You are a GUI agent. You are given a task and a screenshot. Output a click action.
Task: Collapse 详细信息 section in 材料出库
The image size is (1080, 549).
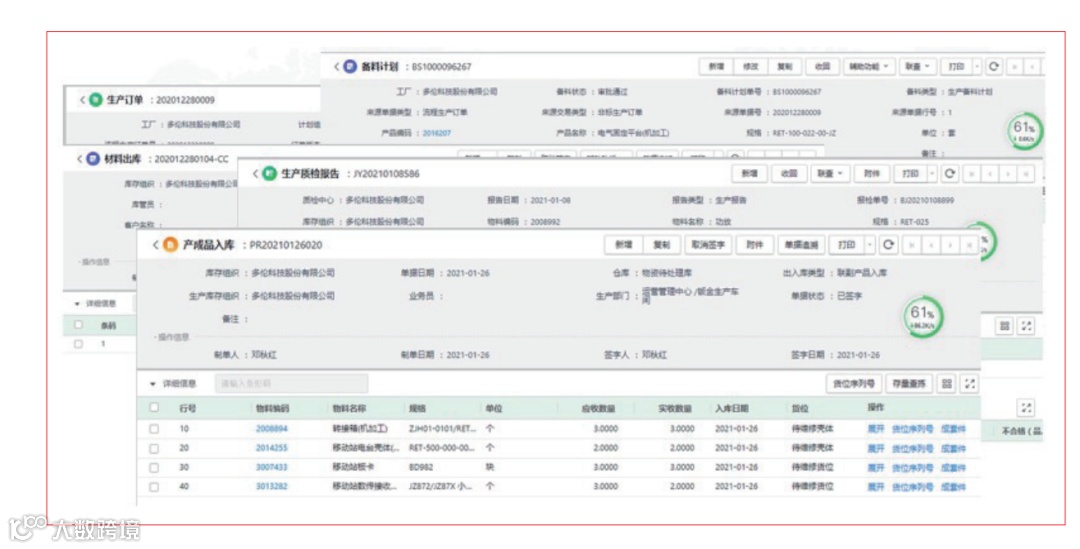77,304
